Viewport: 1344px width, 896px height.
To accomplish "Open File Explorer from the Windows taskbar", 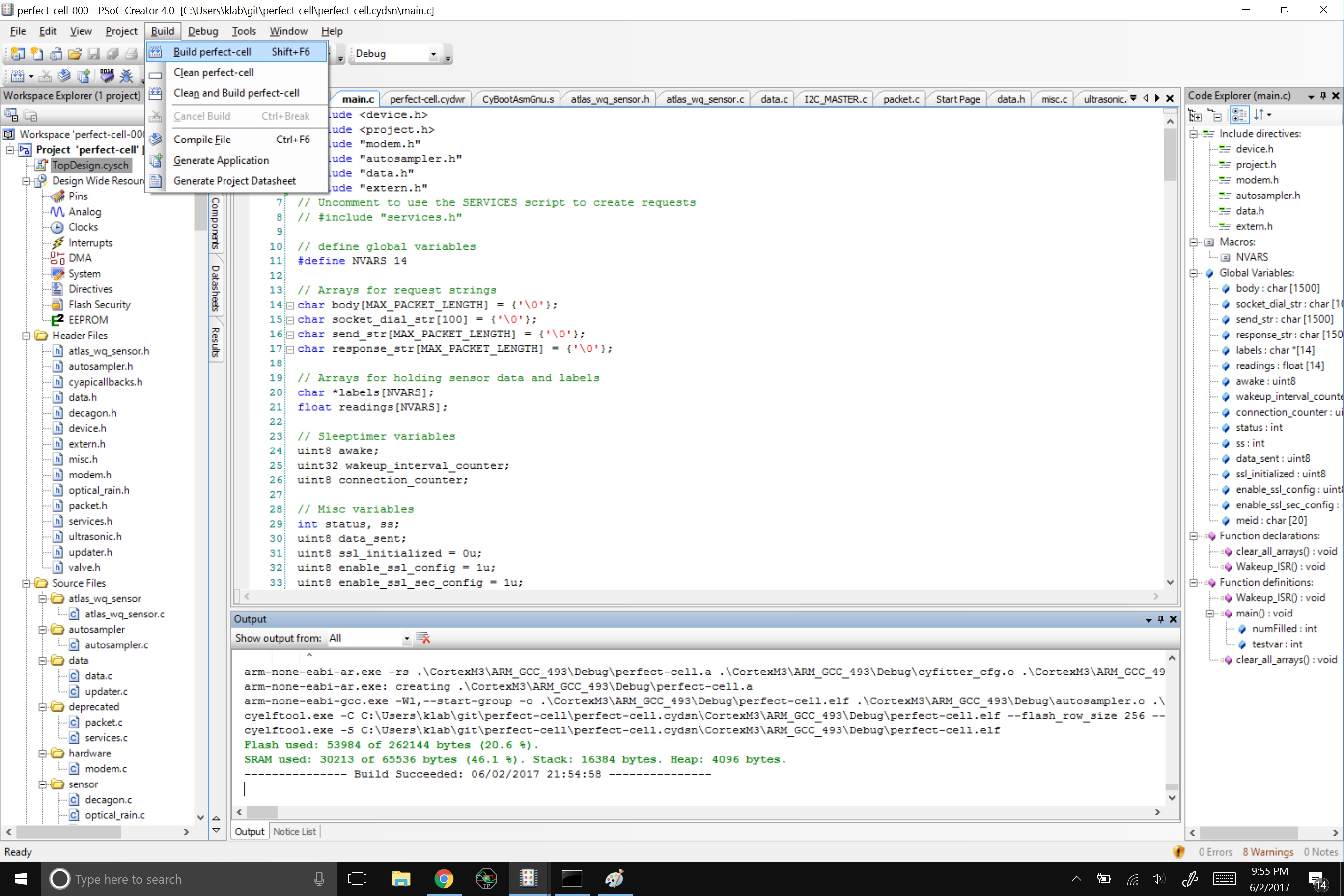I will tap(401, 878).
